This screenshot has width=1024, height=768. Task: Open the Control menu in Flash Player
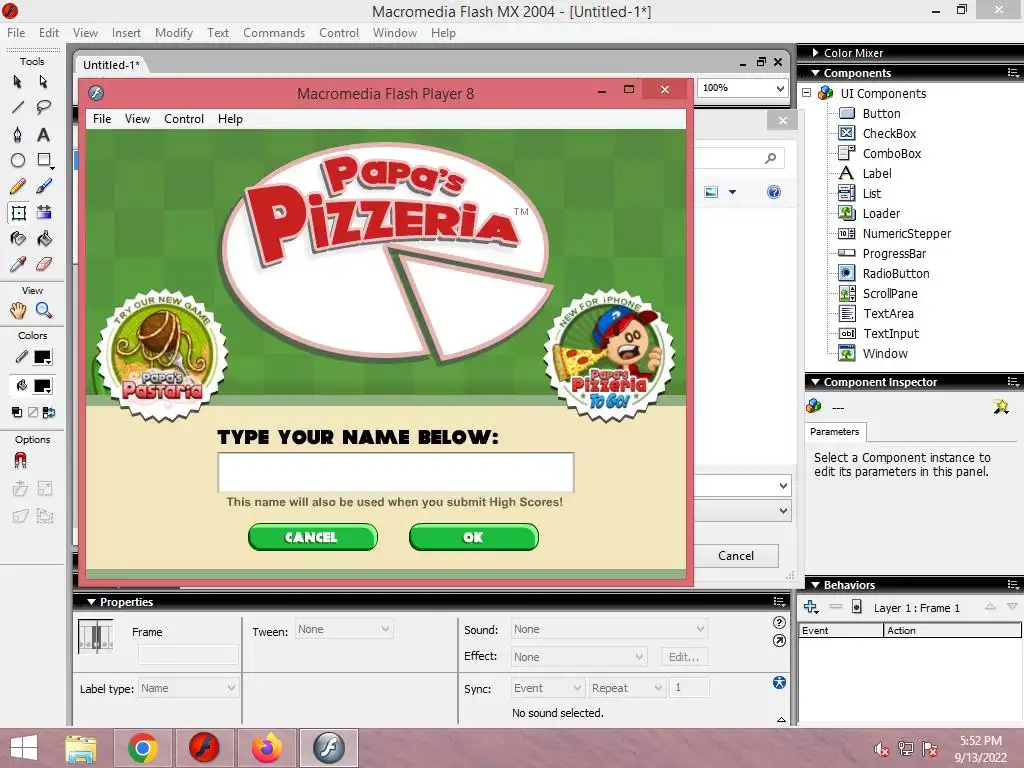tap(184, 119)
